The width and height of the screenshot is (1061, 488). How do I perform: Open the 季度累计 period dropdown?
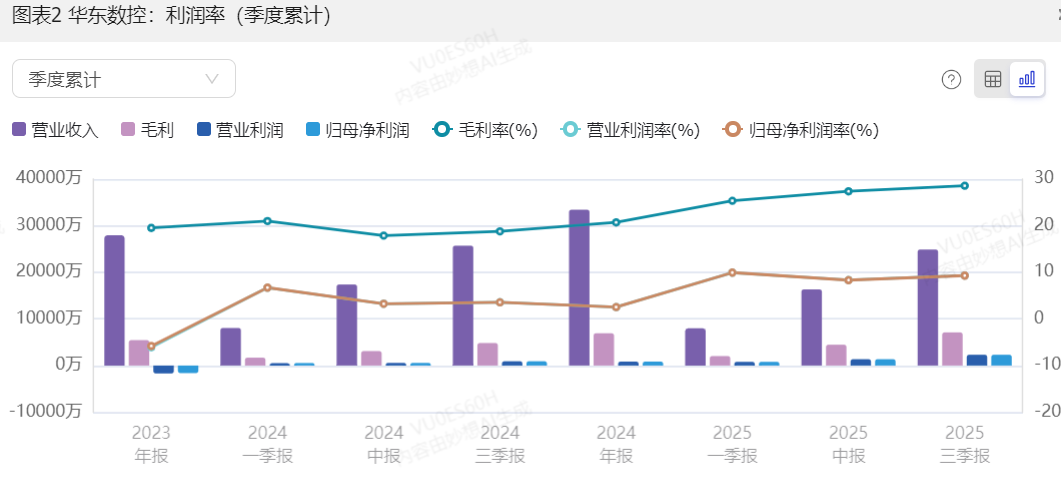(124, 79)
